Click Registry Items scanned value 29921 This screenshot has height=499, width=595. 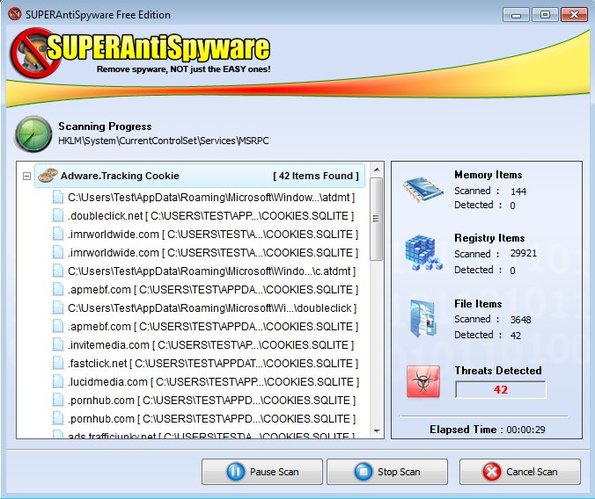(523, 253)
